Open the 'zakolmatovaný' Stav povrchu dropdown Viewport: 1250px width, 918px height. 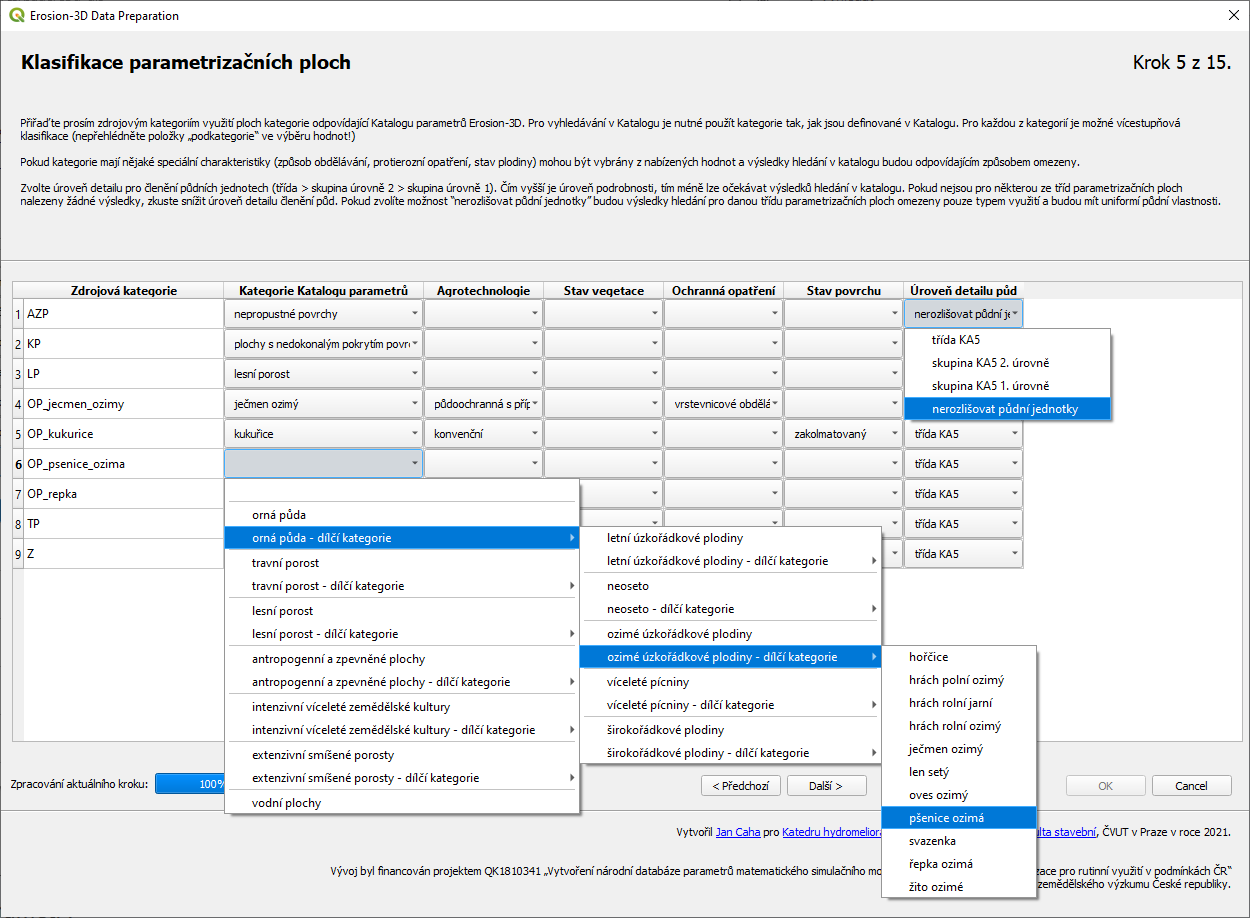pyautogui.click(x=843, y=434)
